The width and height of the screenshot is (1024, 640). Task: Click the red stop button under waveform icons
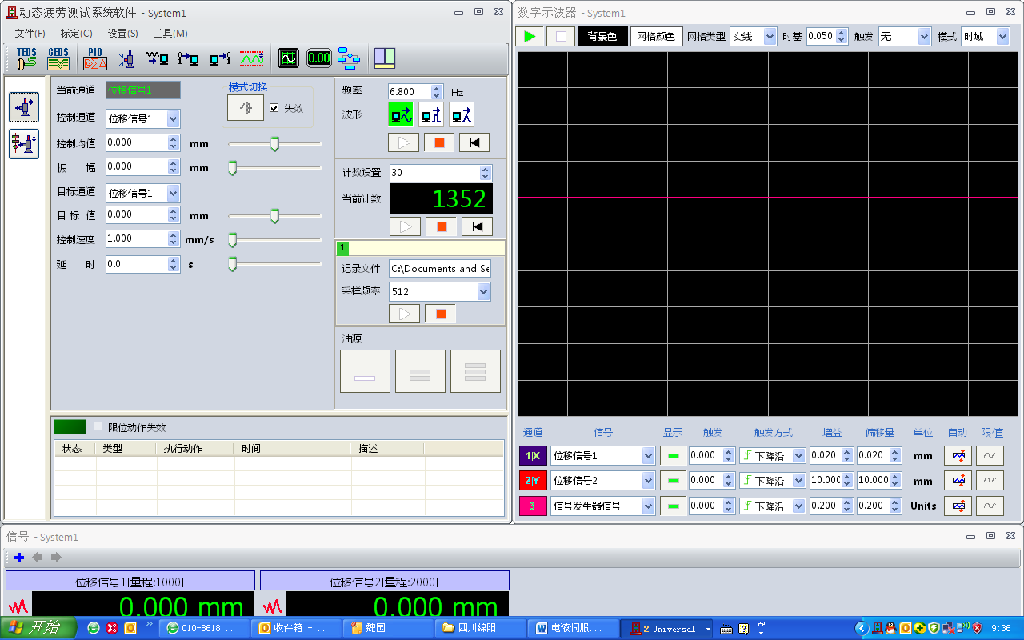click(x=440, y=142)
